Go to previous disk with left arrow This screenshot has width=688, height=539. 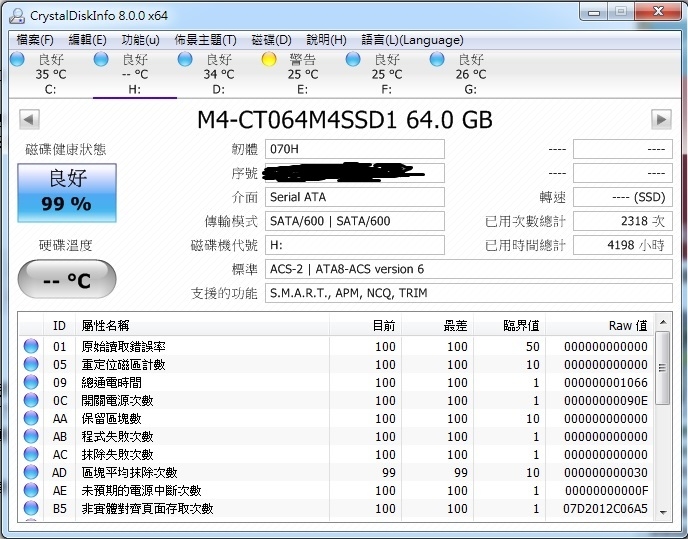click(29, 119)
